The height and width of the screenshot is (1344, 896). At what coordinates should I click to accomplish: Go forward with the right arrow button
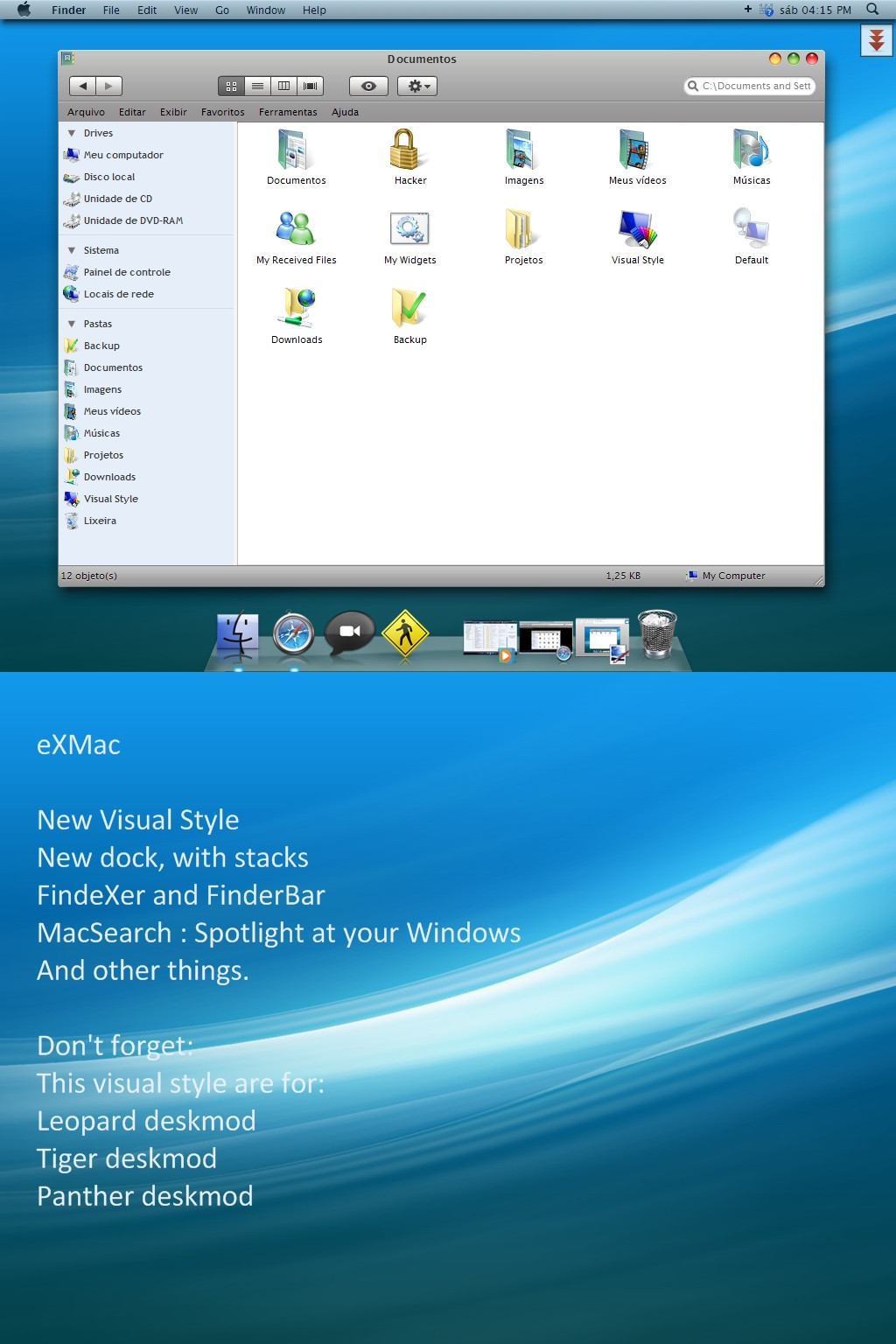coord(108,86)
